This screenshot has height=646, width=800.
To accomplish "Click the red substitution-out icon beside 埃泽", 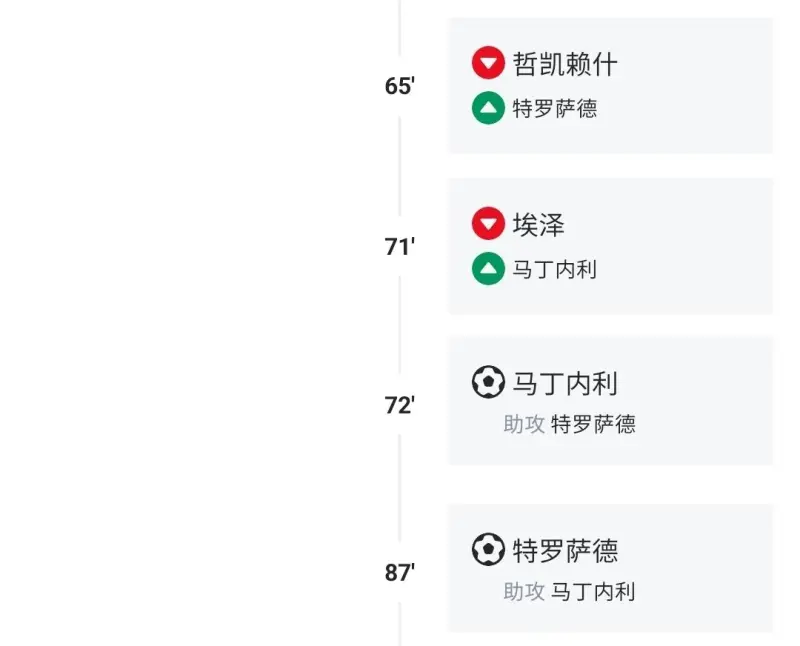I will pos(488,224).
